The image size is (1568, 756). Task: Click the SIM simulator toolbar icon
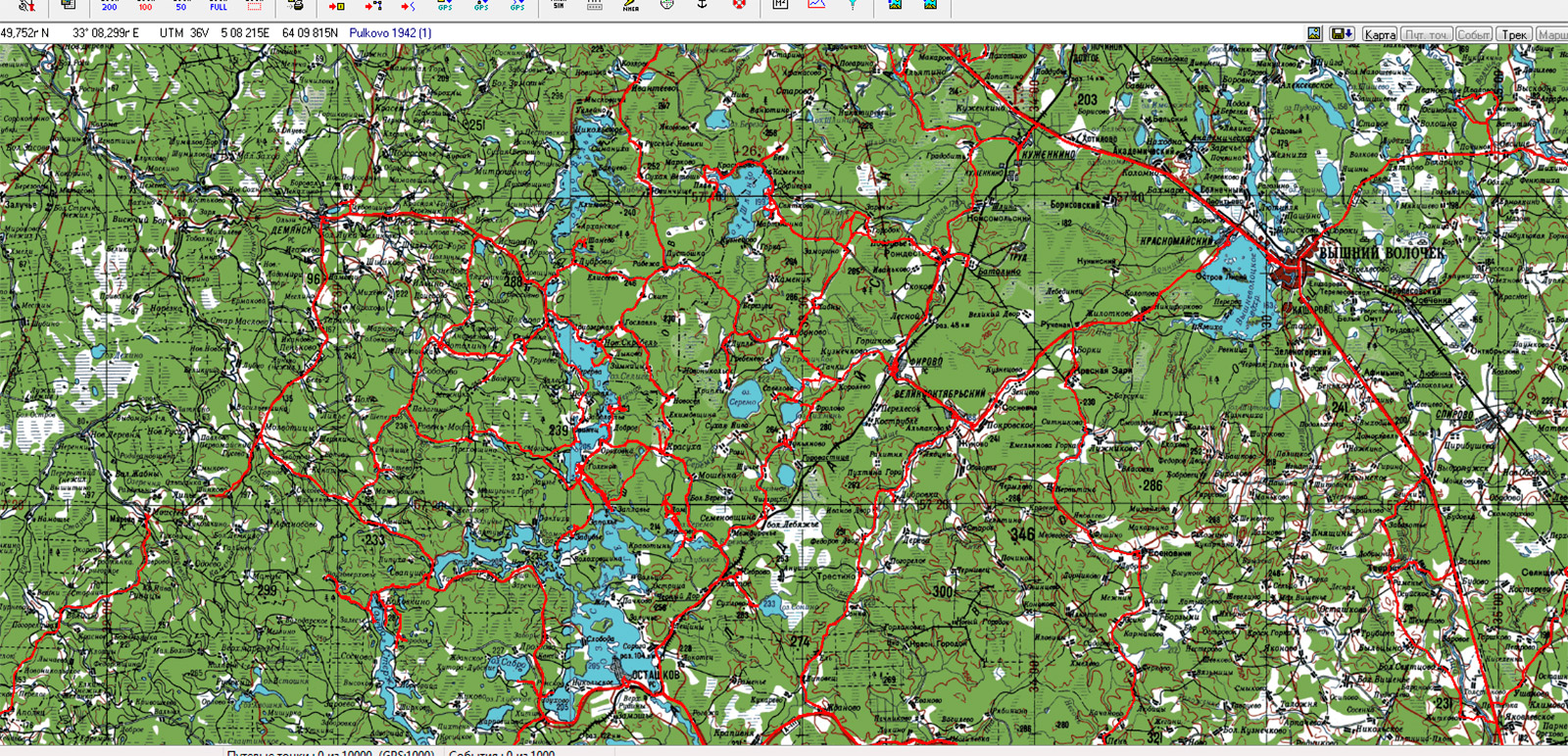559,5
